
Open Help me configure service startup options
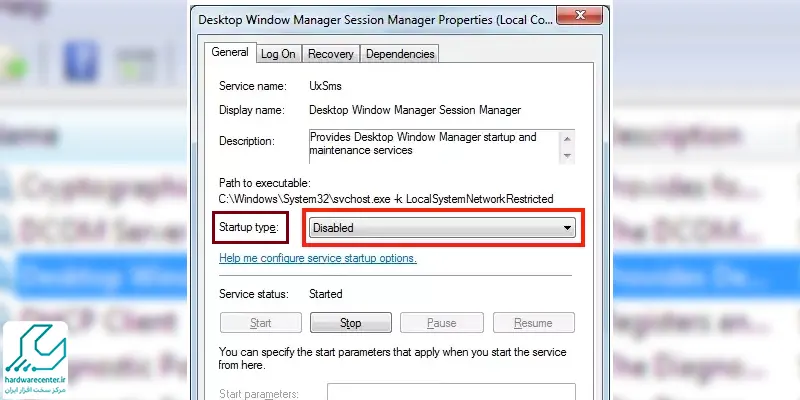click(x=318, y=258)
